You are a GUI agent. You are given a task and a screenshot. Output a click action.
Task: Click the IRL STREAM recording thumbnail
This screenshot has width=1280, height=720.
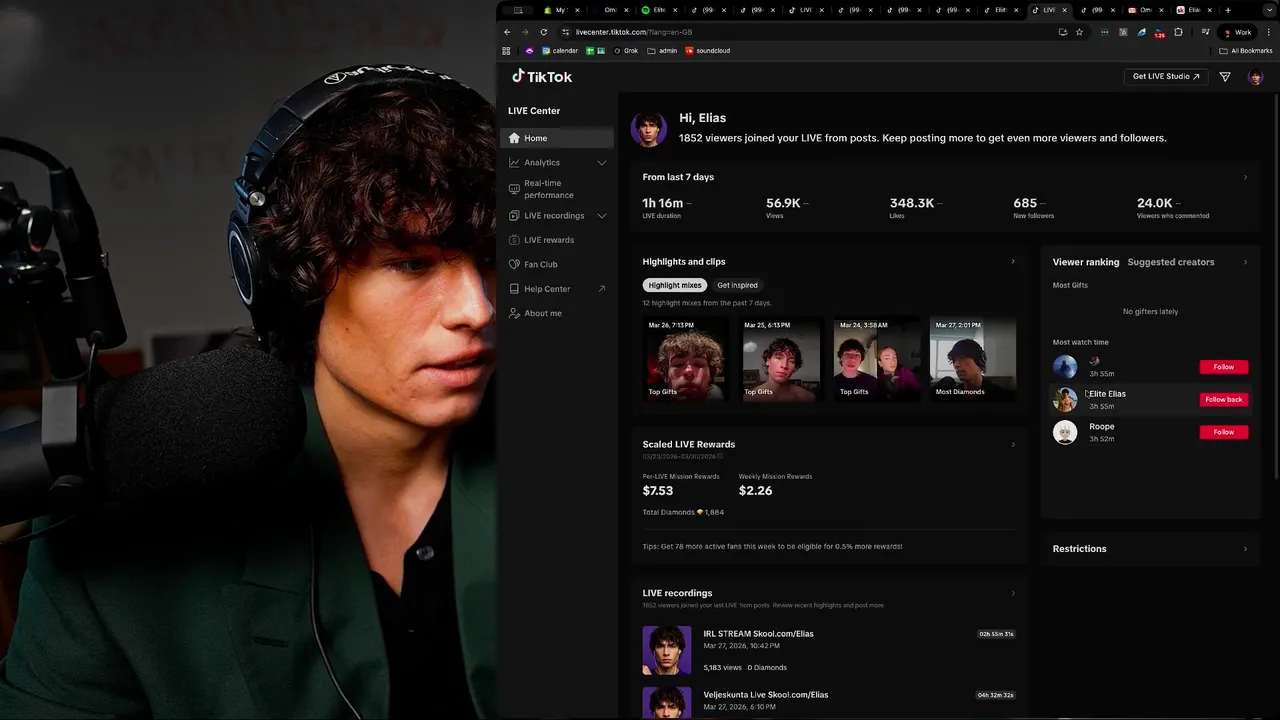coord(667,650)
